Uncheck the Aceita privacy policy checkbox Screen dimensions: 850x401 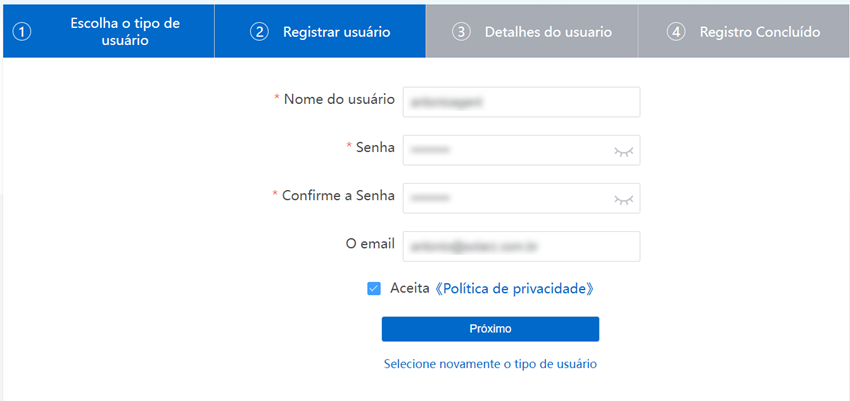[374, 288]
